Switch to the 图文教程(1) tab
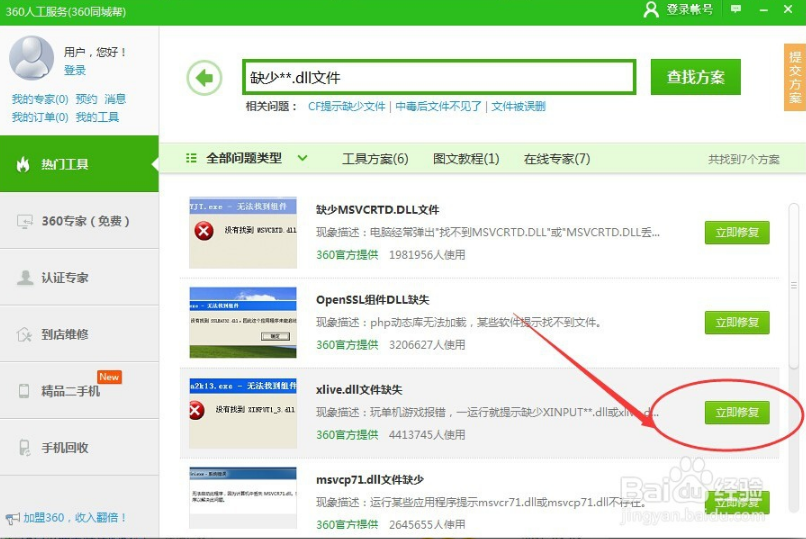Viewport: 806px width, 539px height. (x=465, y=158)
